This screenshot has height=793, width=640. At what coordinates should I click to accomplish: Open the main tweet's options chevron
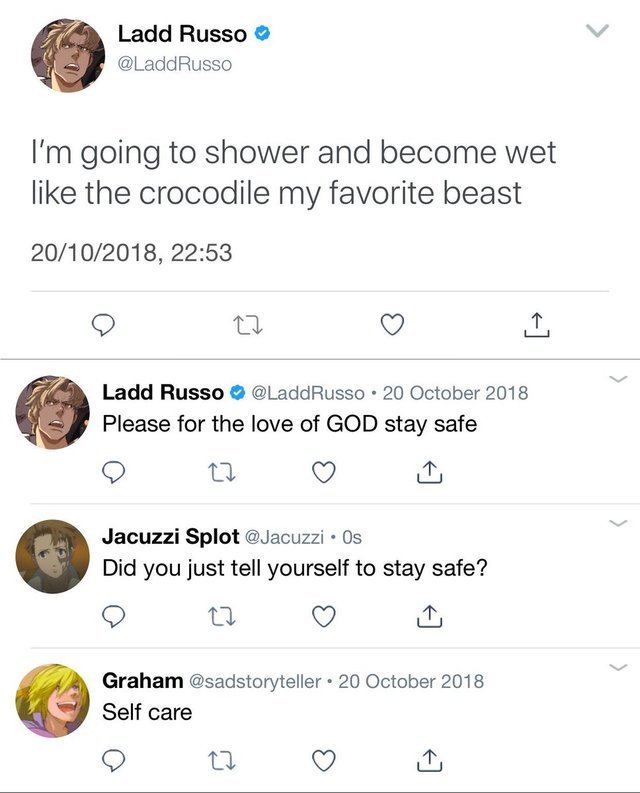pyautogui.click(x=597, y=32)
